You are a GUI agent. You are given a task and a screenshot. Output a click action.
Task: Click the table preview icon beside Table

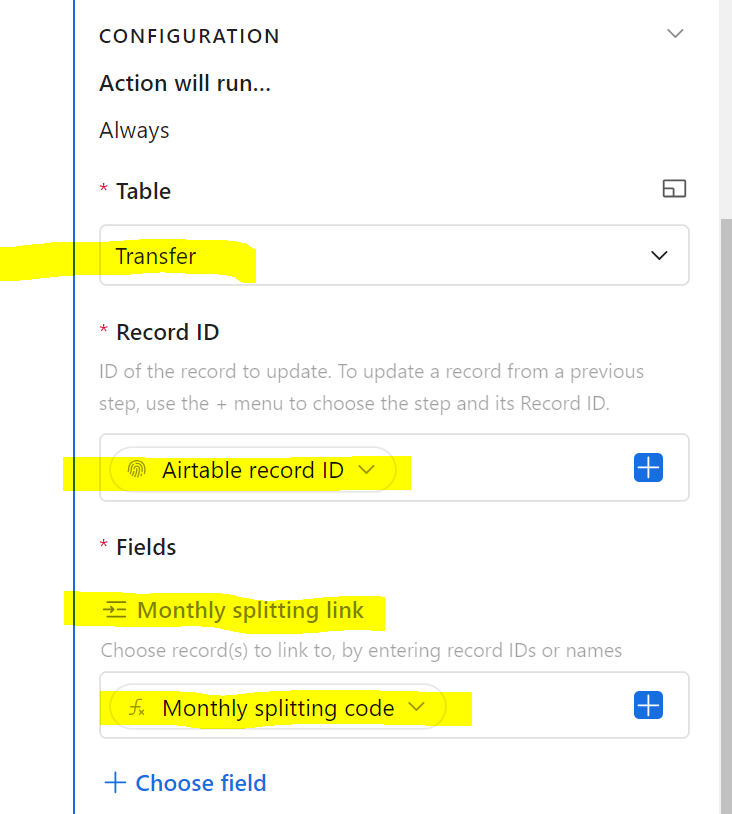(x=674, y=188)
